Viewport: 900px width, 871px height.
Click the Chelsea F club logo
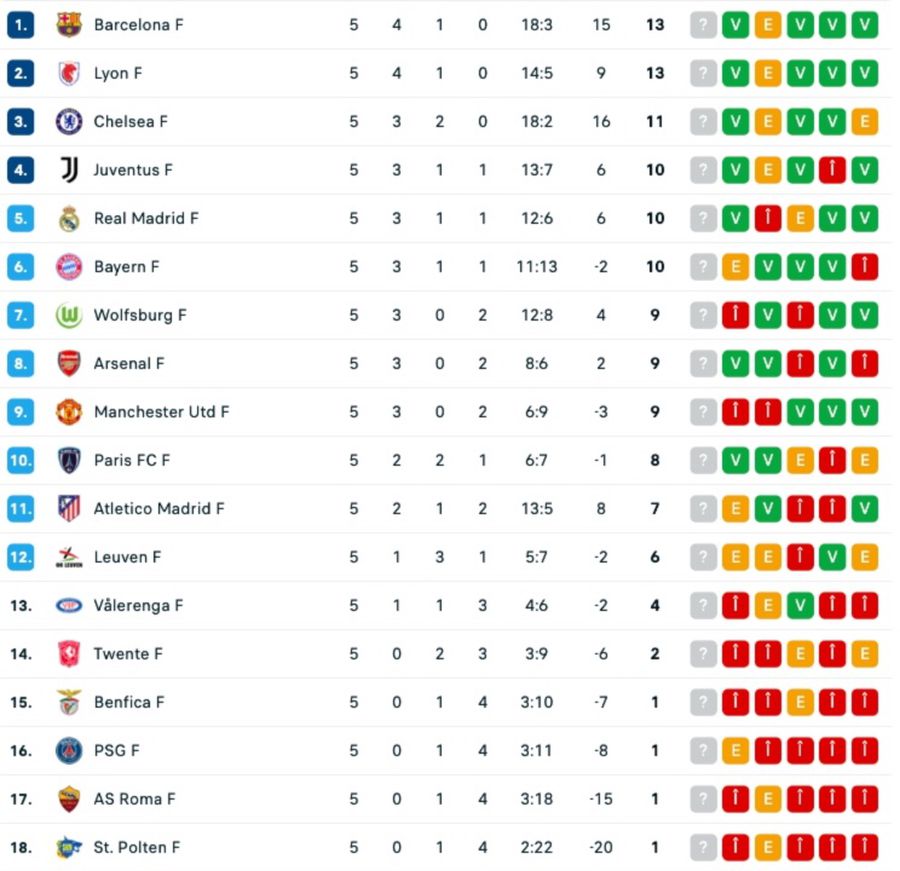68,121
